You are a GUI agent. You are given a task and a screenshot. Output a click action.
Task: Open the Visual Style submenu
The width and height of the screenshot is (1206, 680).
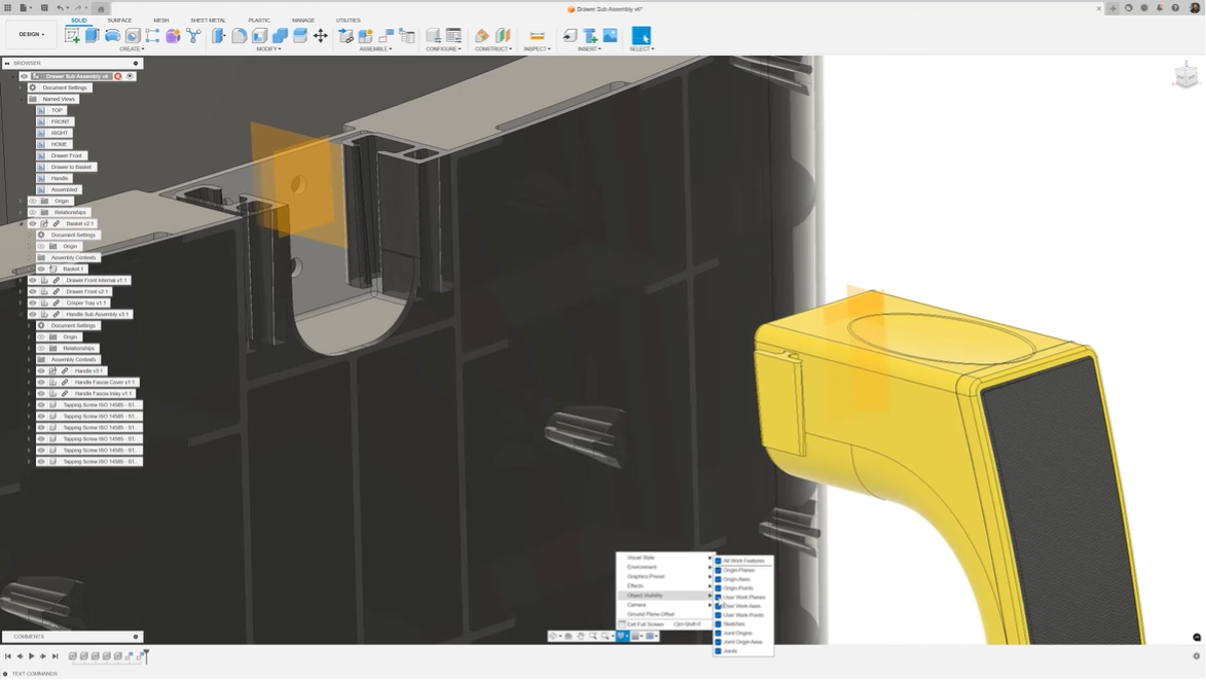point(665,558)
